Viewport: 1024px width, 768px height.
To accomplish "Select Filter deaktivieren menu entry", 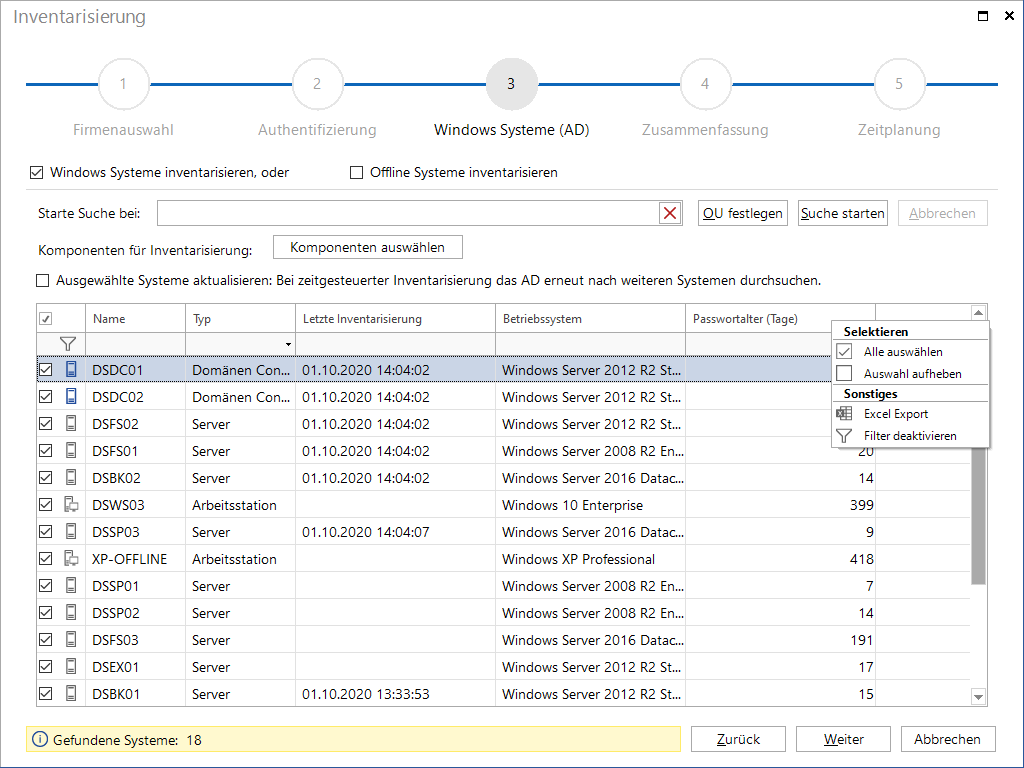I will [x=910, y=436].
